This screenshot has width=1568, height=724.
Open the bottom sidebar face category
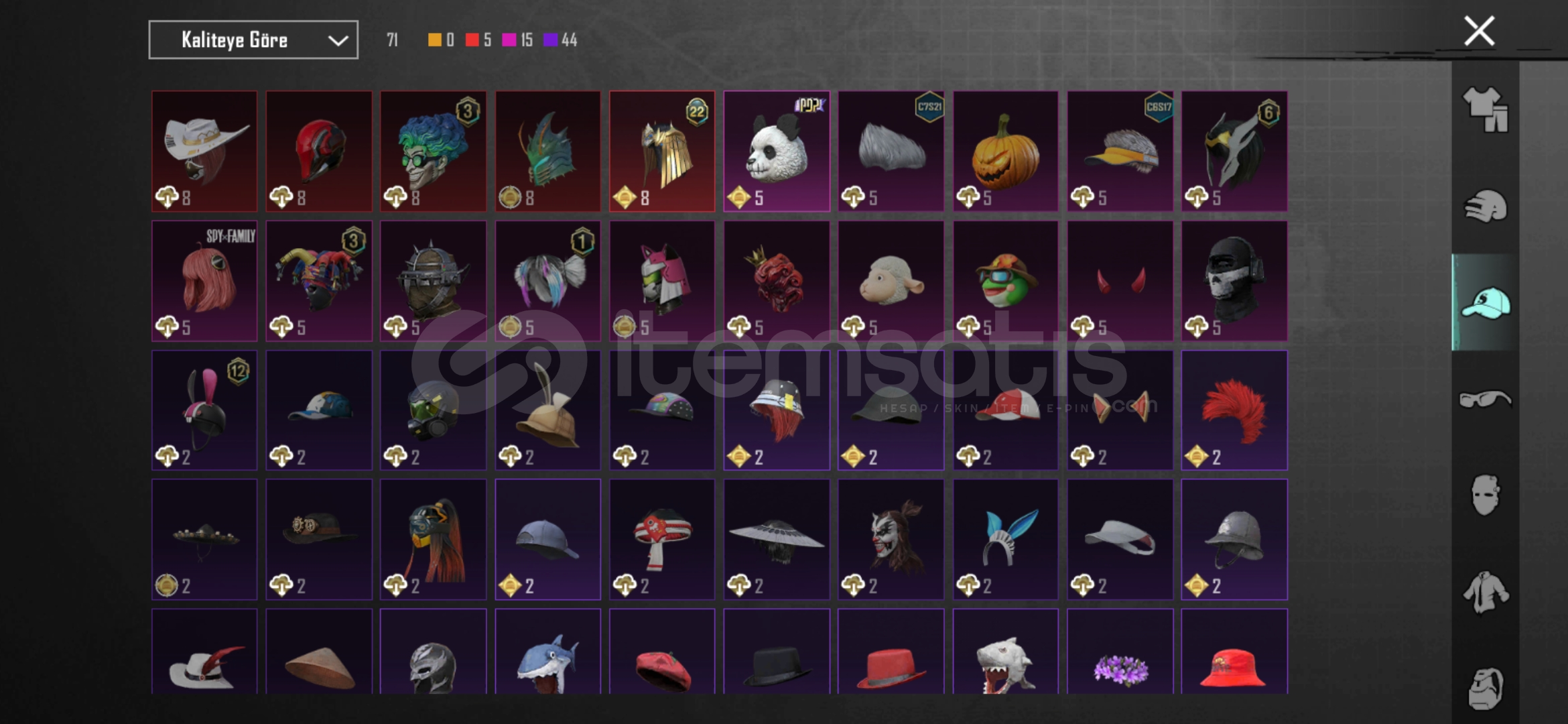(1485, 688)
